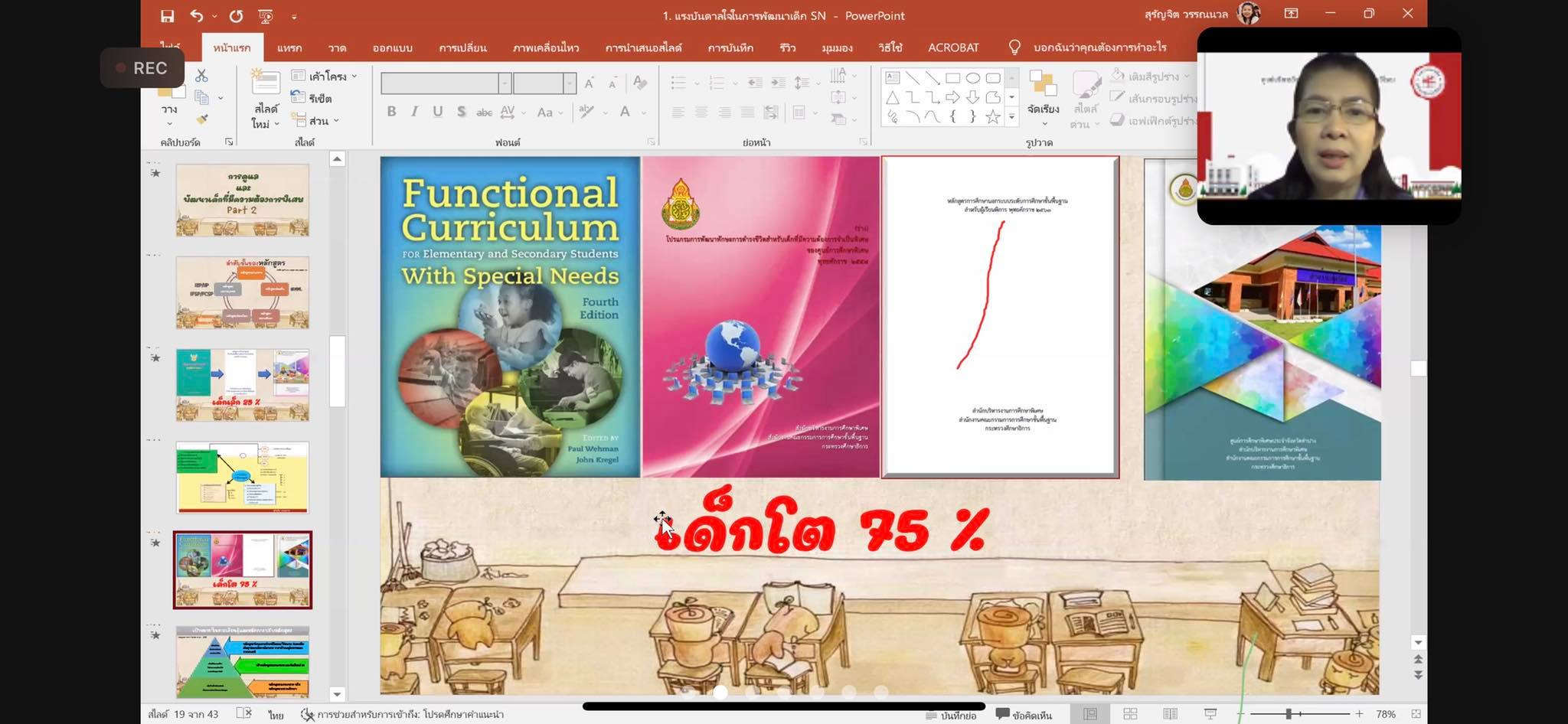The width and height of the screenshot is (1568, 724).
Task: Click the Cut scissors icon
Action: (x=201, y=75)
